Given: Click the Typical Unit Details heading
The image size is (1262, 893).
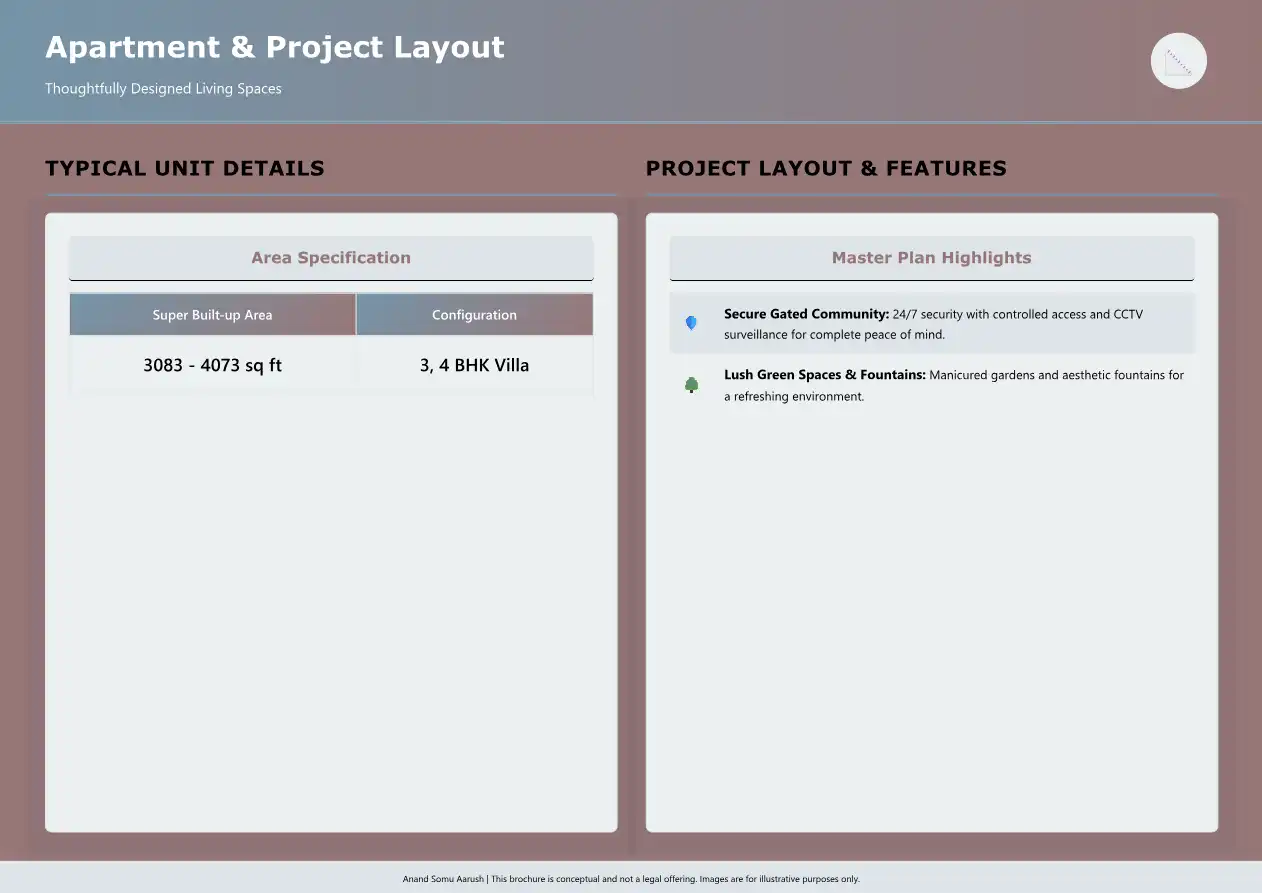Looking at the screenshot, I should coord(185,168).
